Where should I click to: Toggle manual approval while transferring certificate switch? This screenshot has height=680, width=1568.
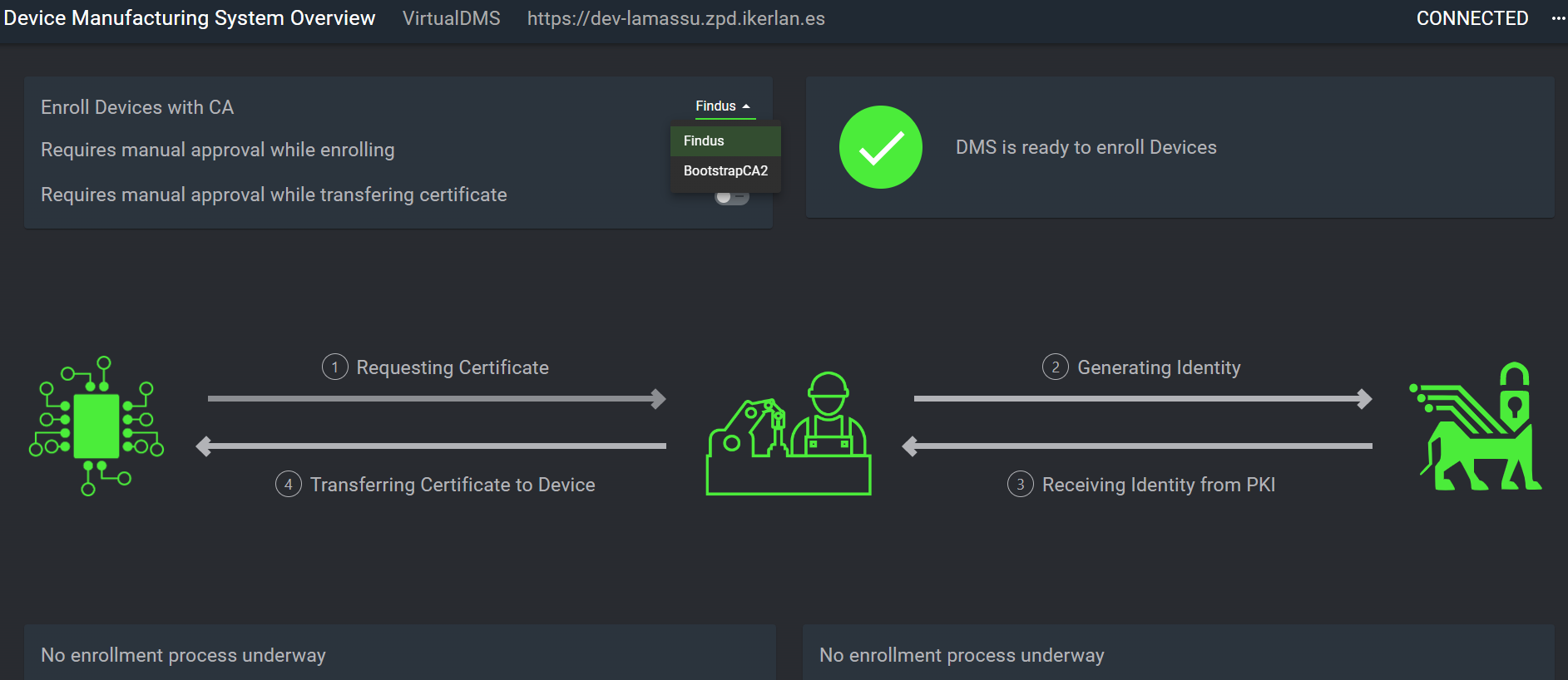coord(731,198)
